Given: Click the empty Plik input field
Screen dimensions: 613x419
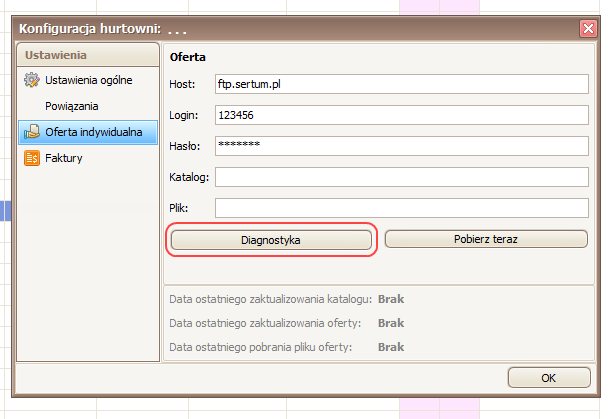Looking at the screenshot, I should pyautogui.click(x=401, y=208).
